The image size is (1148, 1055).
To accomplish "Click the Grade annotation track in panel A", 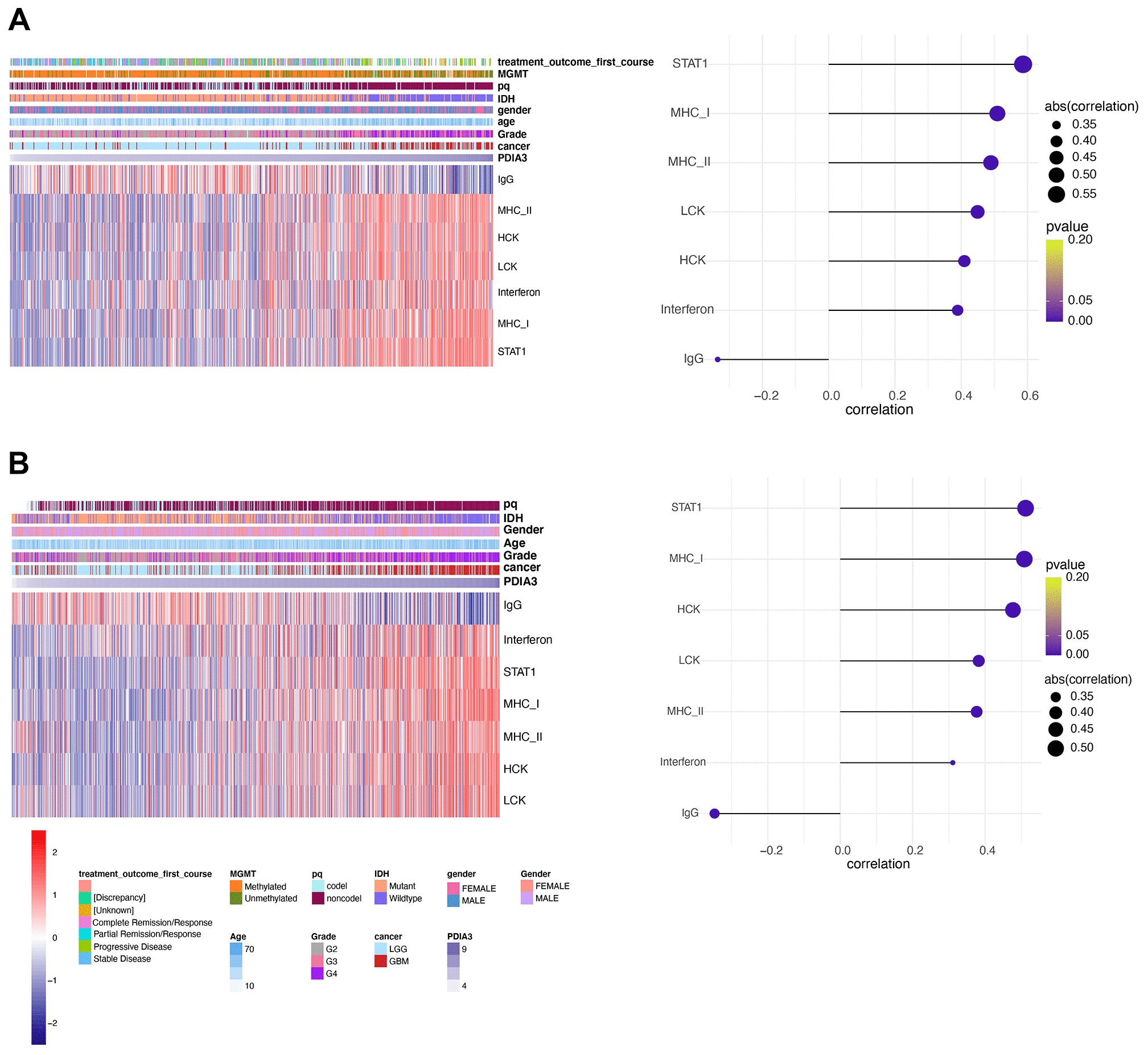I will [x=251, y=134].
